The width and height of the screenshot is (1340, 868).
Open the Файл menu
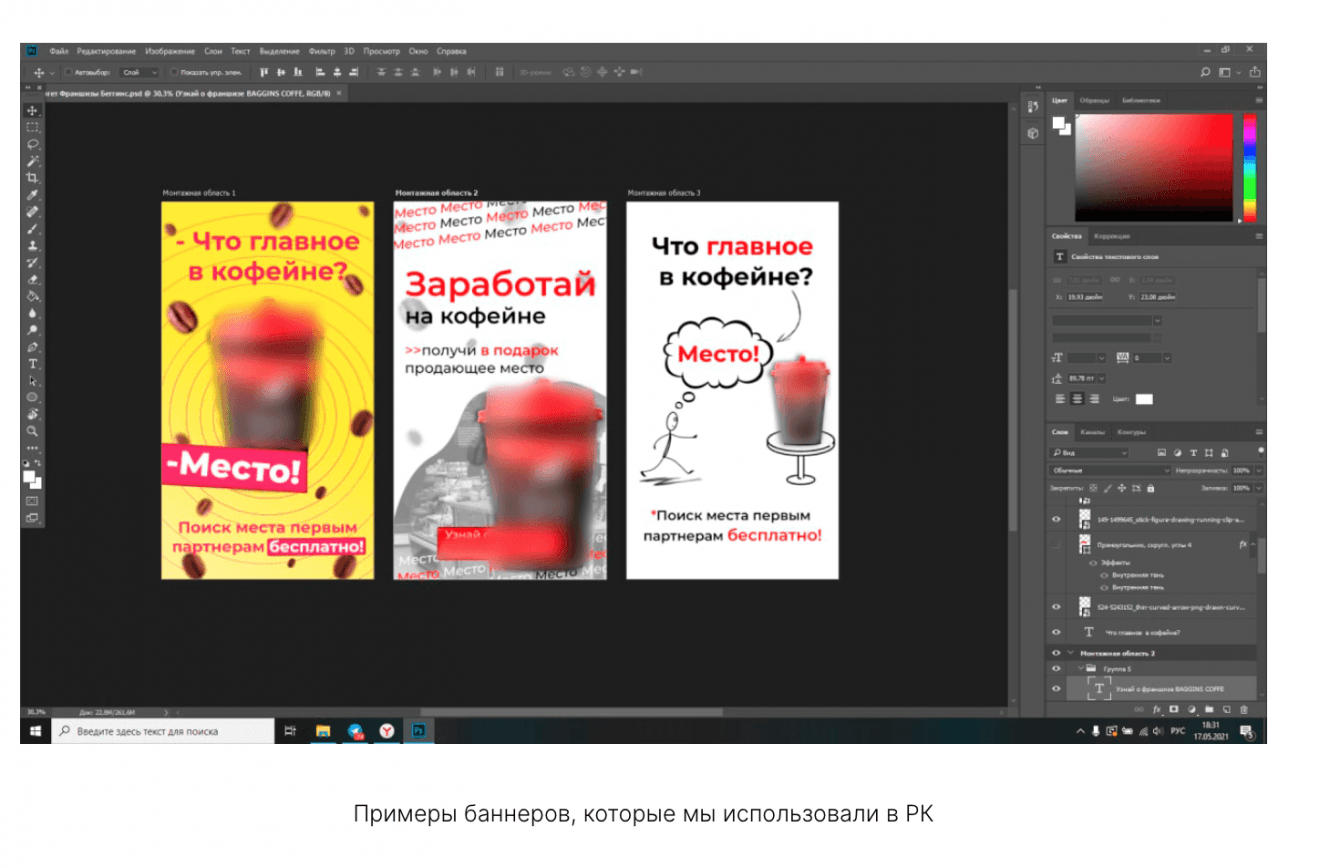[x=59, y=51]
